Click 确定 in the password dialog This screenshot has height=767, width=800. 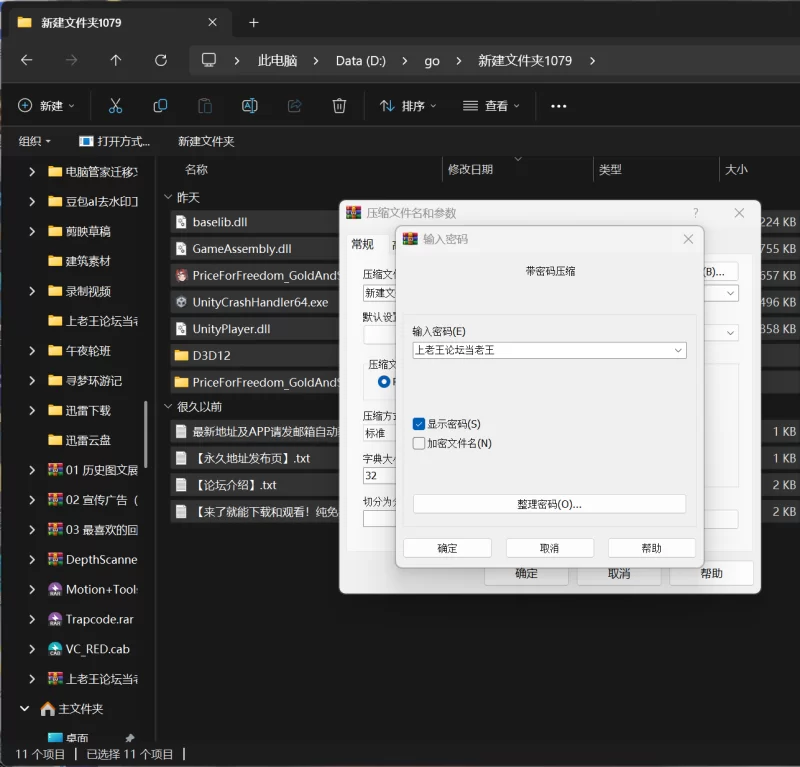(x=447, y=548)
